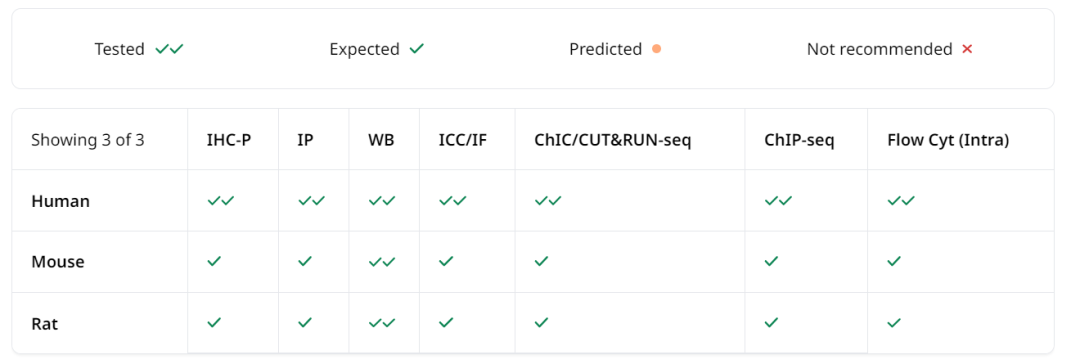The height and width of the screenshot is (364, 1080).
Task: Click the red Not recommended cross icon
Action: (967, 49)
